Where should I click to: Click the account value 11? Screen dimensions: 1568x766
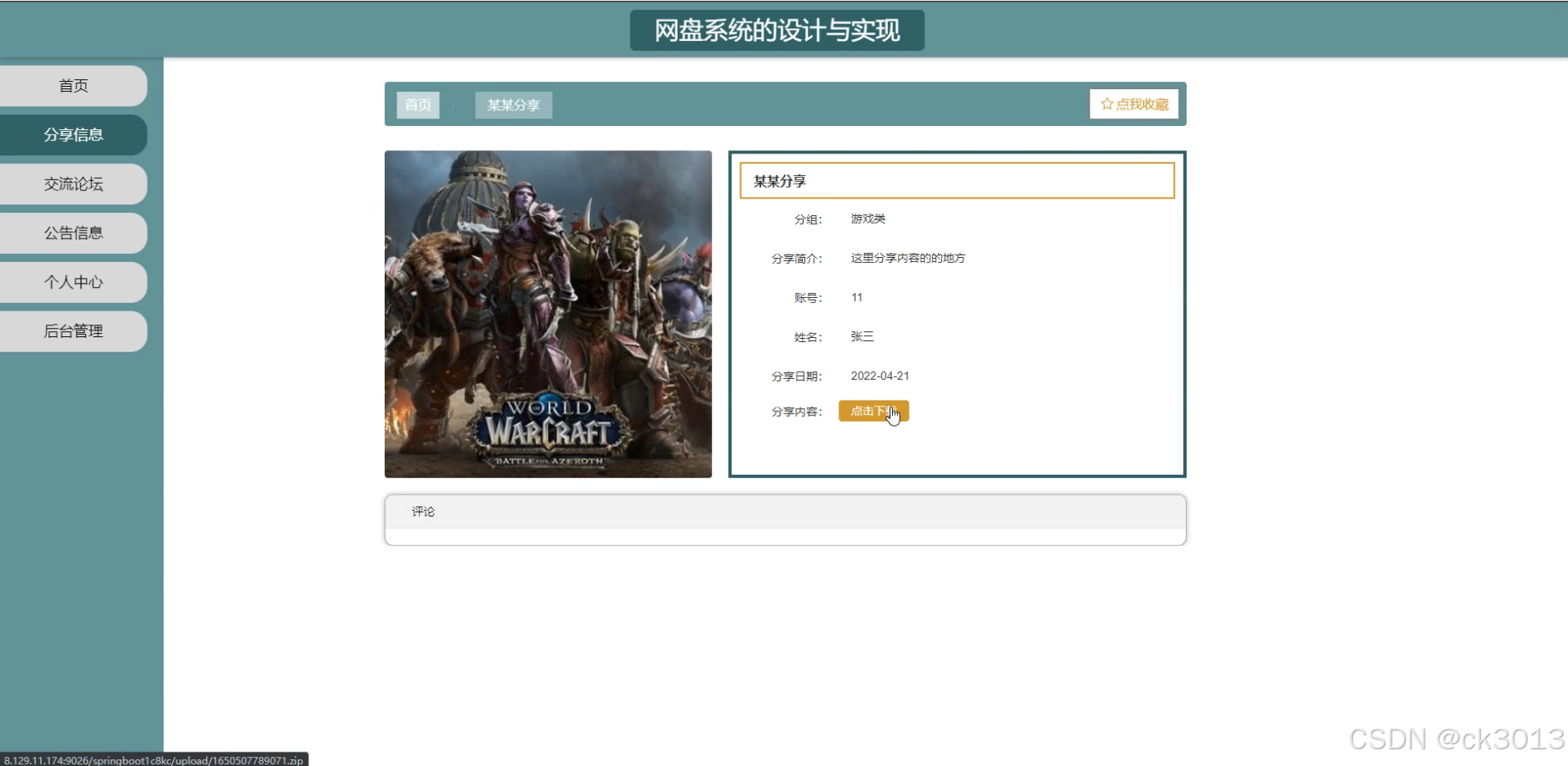857,297
